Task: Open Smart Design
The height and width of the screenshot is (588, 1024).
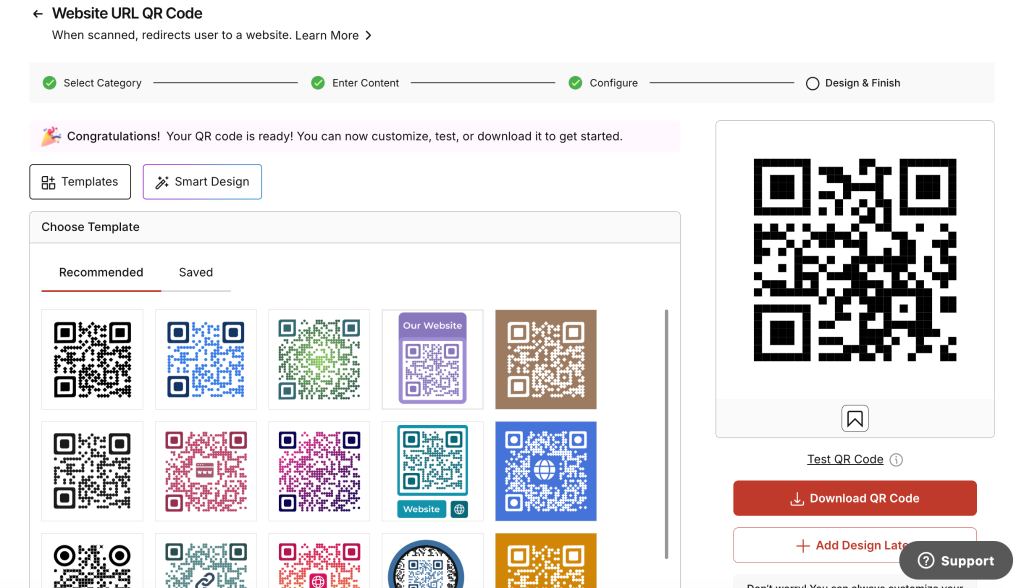Action: pyautogui.click(x=202, y=182)
